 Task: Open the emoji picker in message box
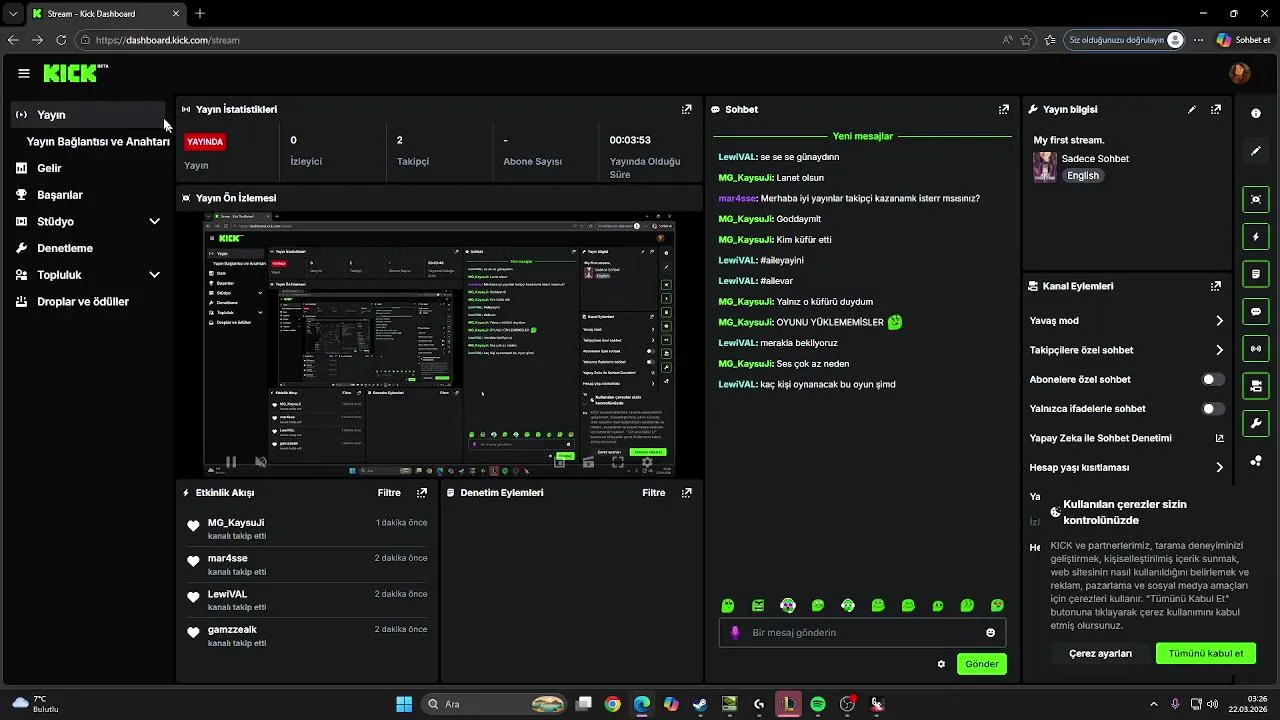click(991, 633)
